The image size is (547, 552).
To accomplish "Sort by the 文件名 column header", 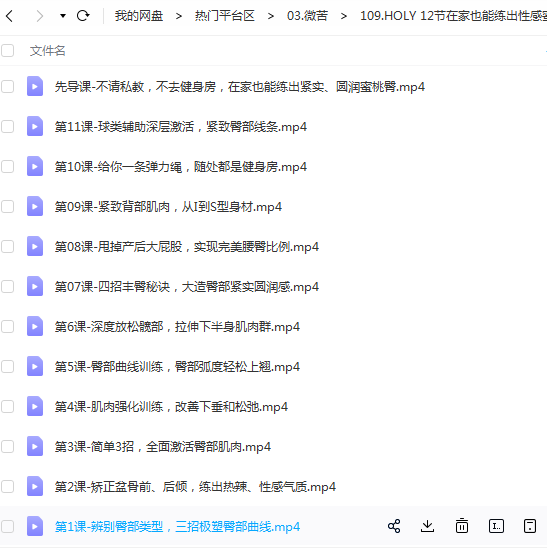I will [47, 51].
